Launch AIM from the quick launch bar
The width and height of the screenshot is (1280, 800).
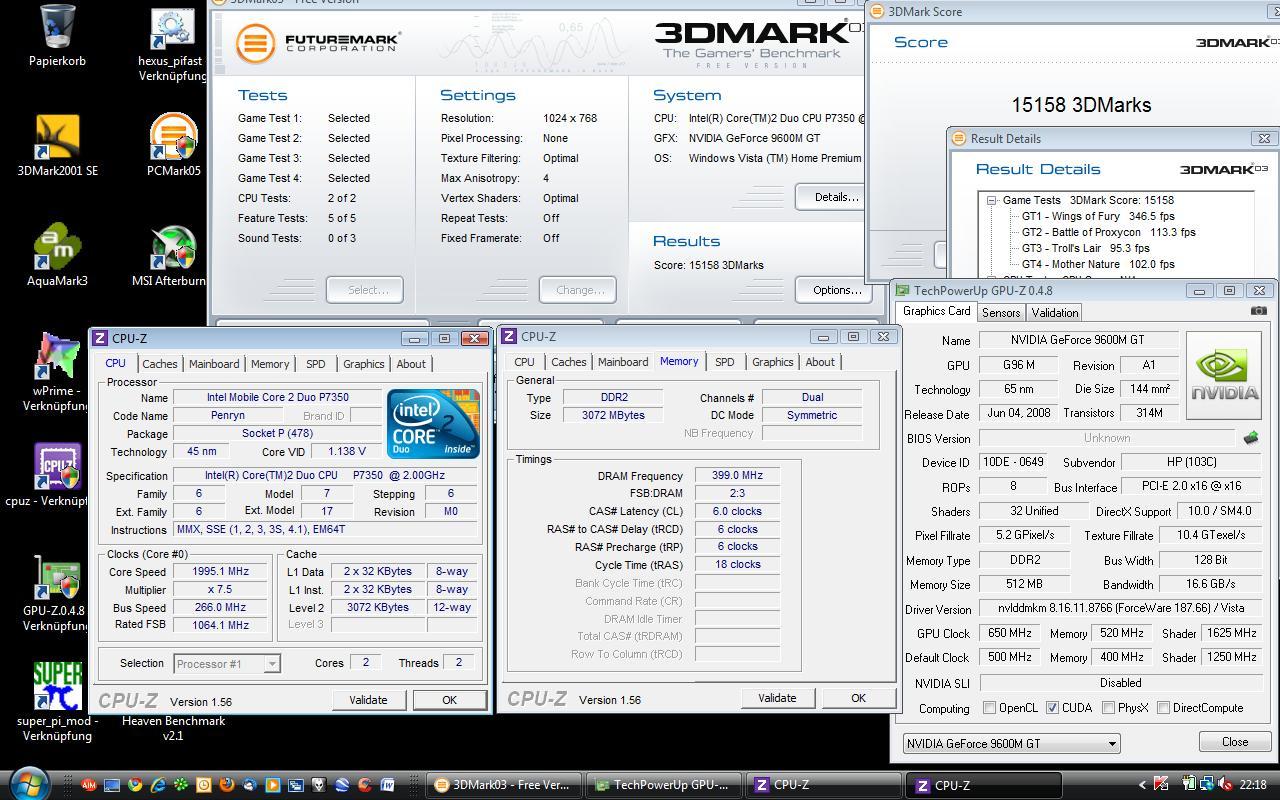click(x=89, y=785)
